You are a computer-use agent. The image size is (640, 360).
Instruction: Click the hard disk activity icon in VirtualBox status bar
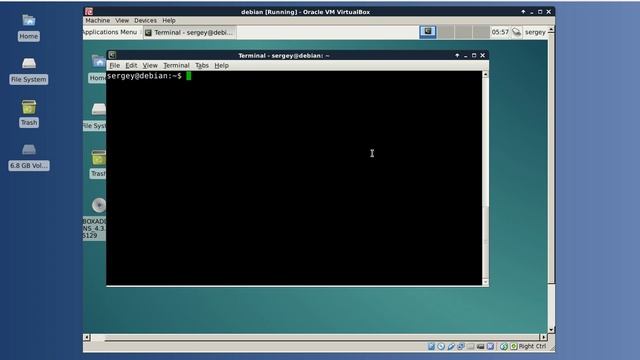tap(431, 347)
